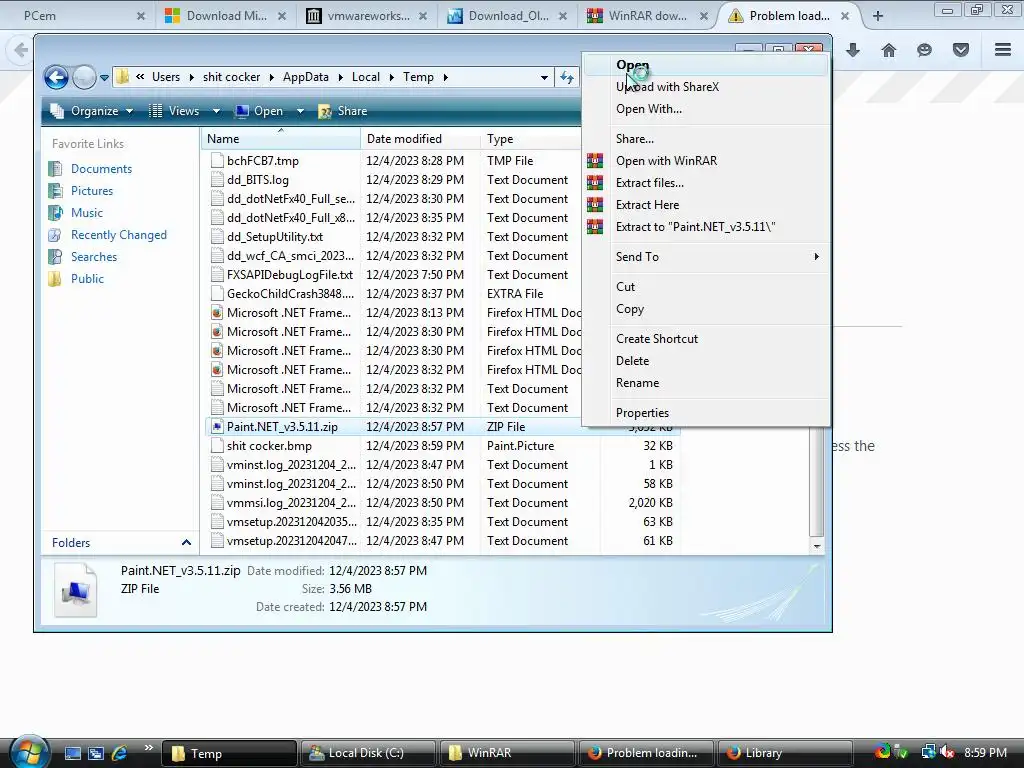Choose Upload with ShareX menu item
The width and height of the screenshot is (1024, 768).
(x=706, y=87)
